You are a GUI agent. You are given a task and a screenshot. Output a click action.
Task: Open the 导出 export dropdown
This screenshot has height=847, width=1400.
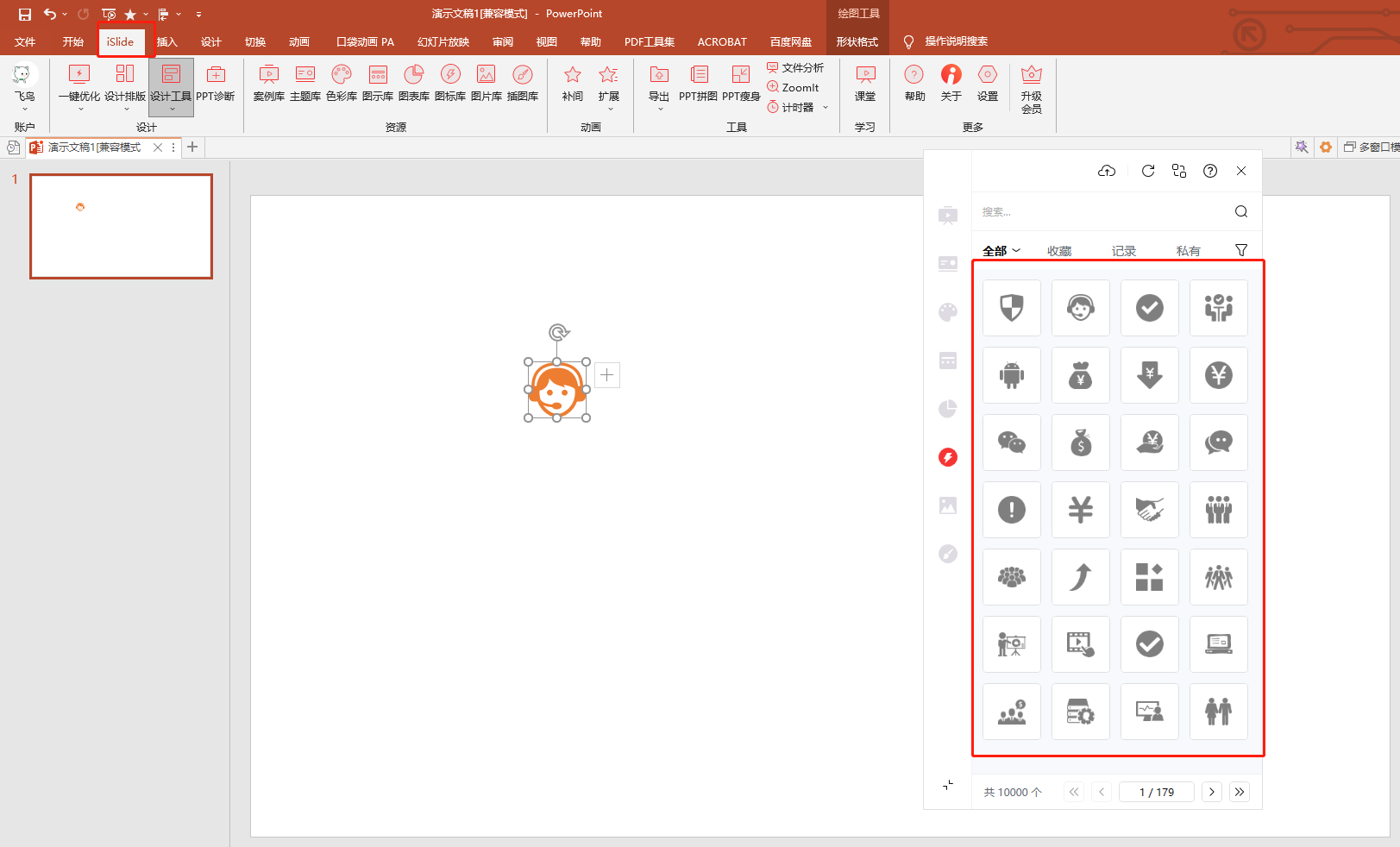click(x=659, y=87)
